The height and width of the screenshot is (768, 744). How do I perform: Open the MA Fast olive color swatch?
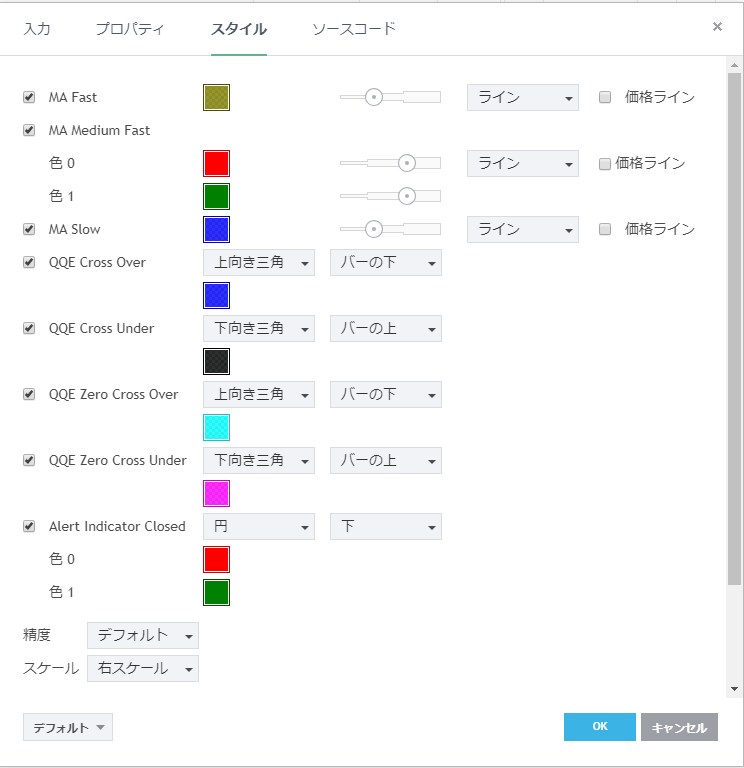click(216, 97)
